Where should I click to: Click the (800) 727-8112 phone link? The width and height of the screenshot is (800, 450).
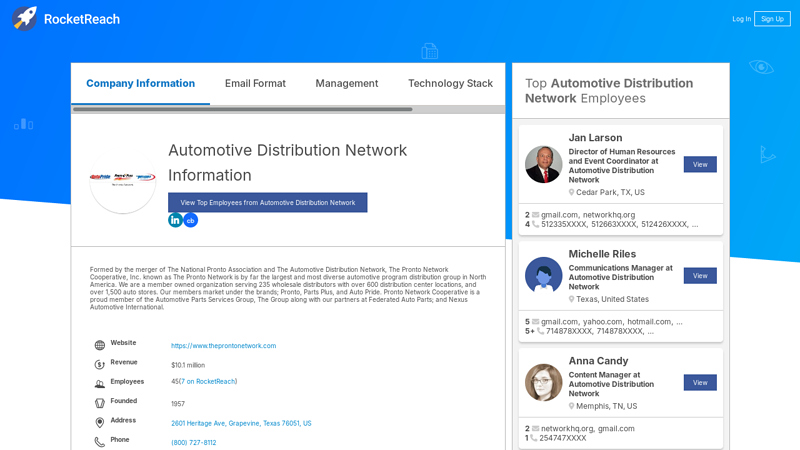click(193, 443)
